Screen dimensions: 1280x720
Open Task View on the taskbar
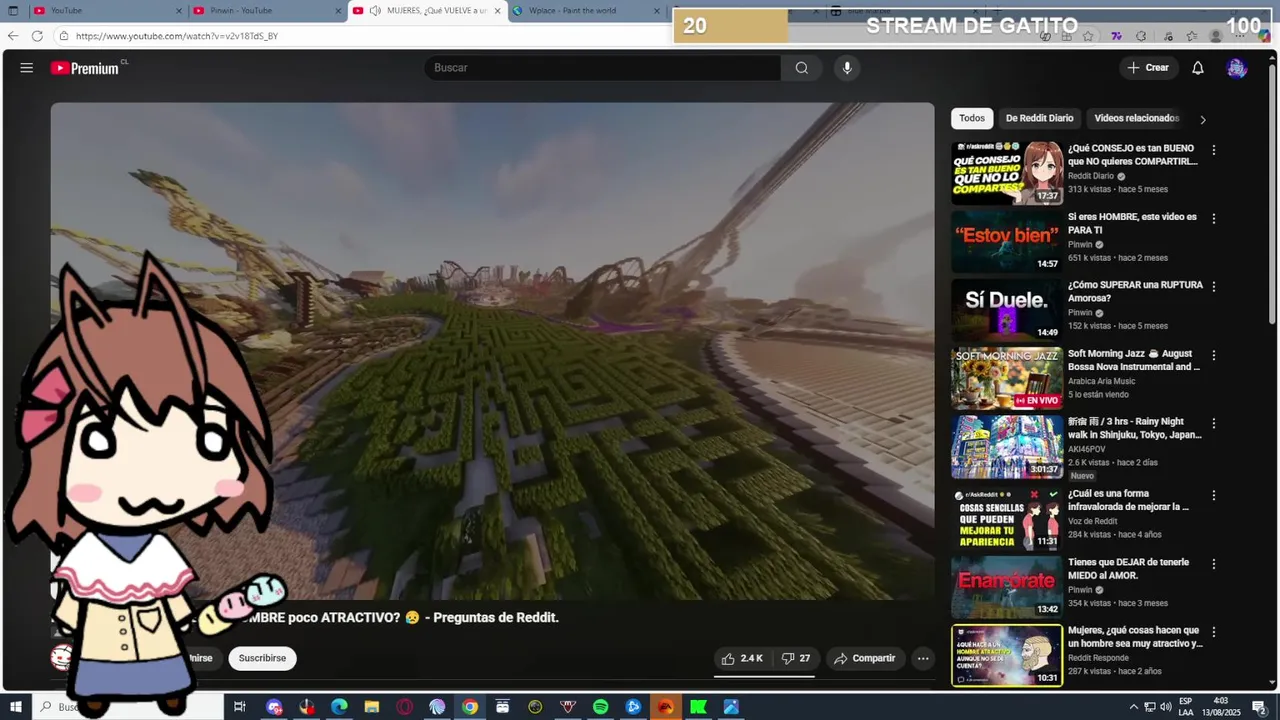point(240,707)
